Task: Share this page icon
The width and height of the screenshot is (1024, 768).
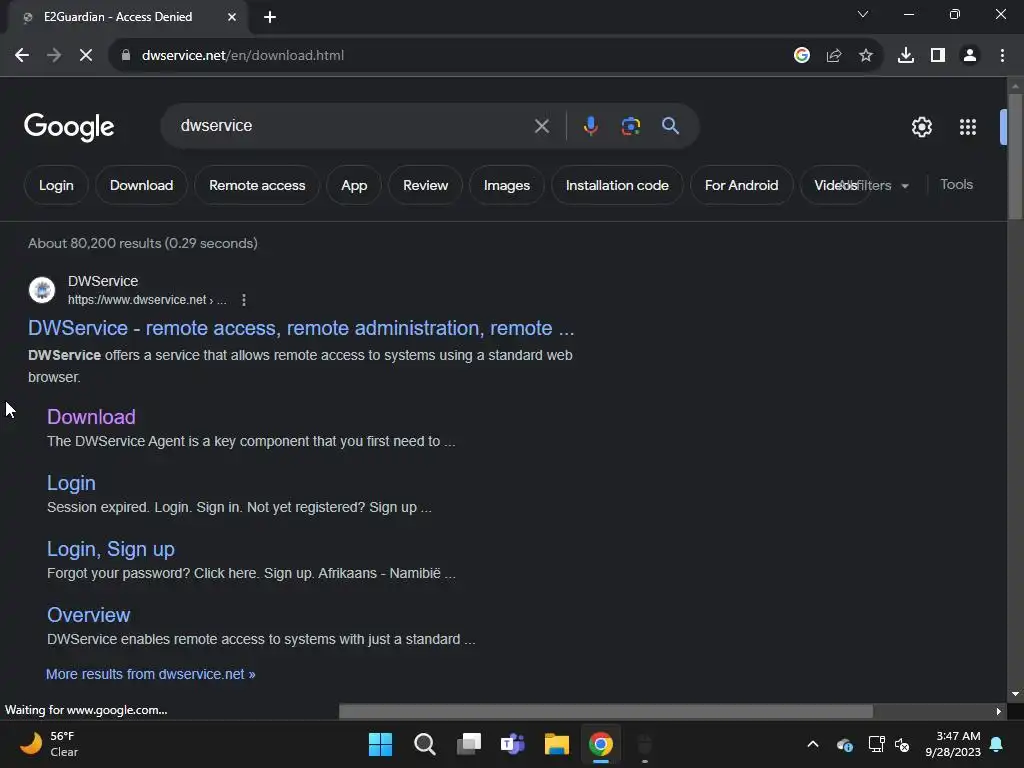Action: click(x=834, y=56)
